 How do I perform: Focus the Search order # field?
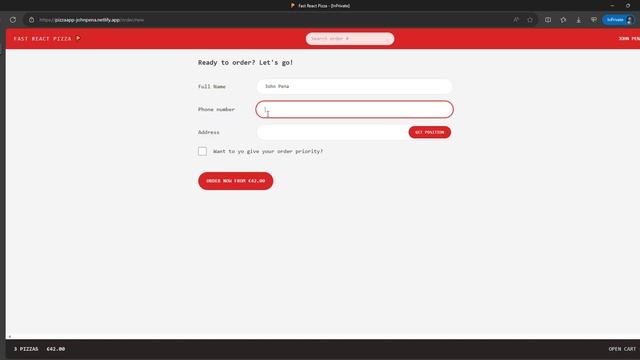(x=350, y=38)
